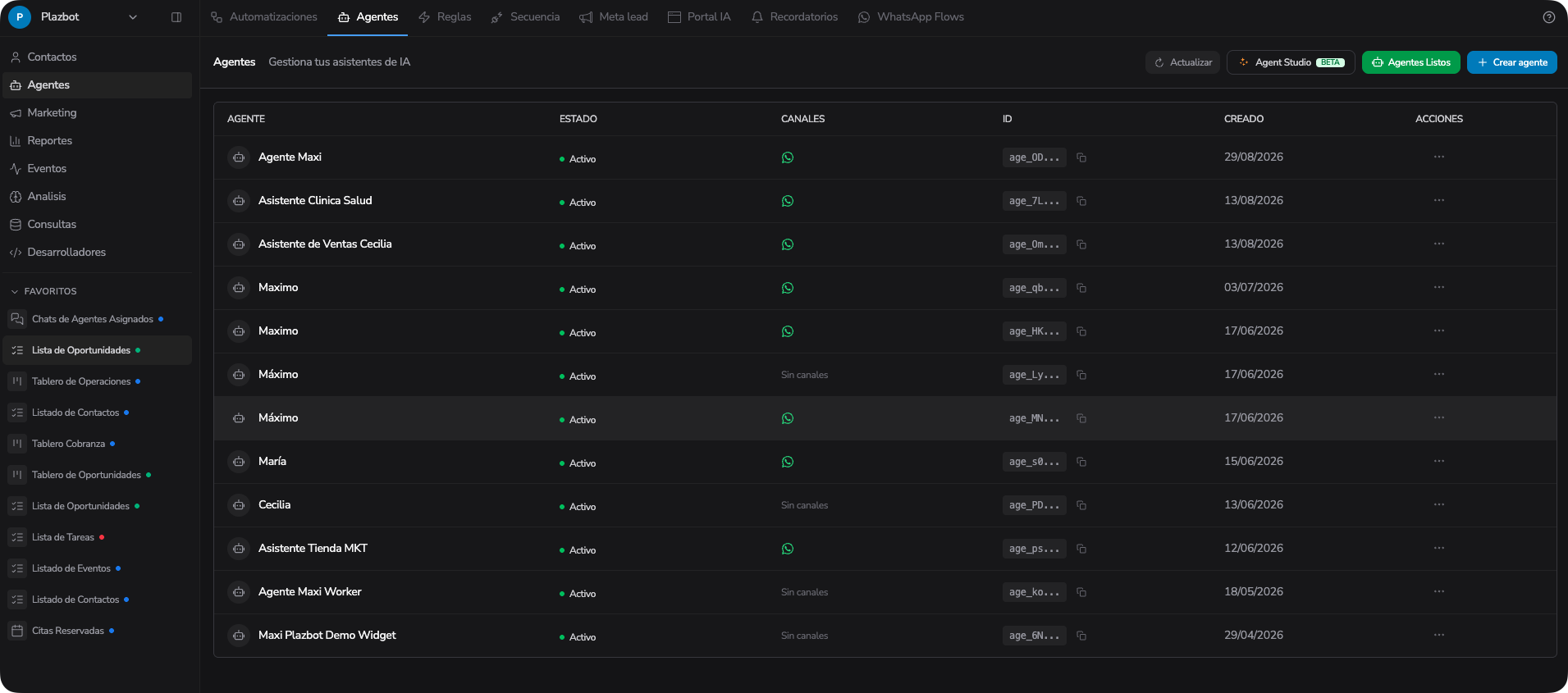Click WhatsApp channel icon for Asistente Tienda MKT

(788, 549)
